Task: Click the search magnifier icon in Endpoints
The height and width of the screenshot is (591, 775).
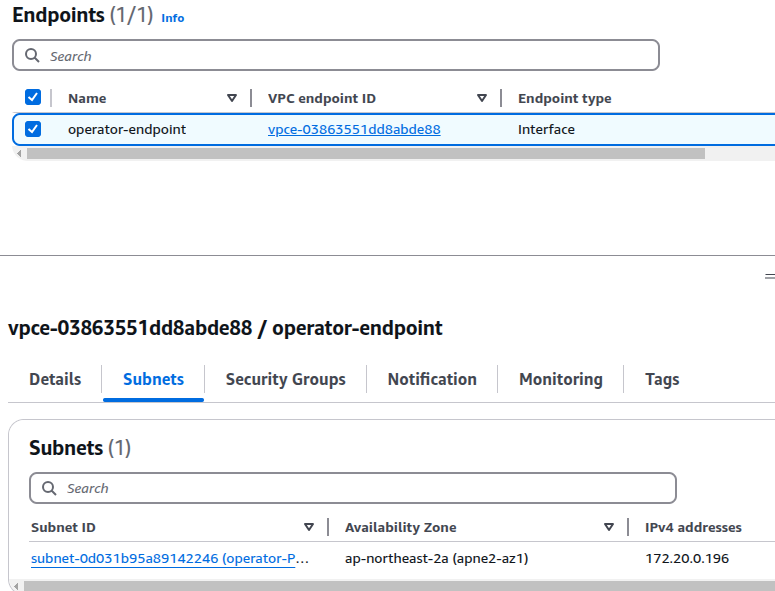Action: pos(33,56)
